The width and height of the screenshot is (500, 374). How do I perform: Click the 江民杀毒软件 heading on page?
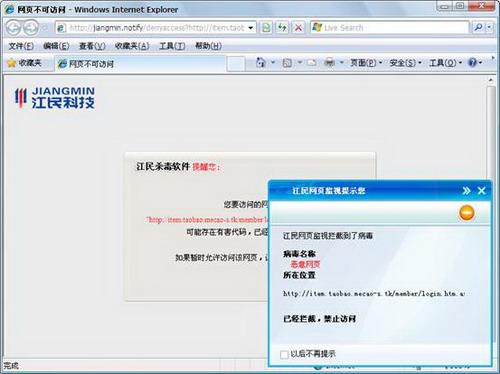[x=163, y=166]
